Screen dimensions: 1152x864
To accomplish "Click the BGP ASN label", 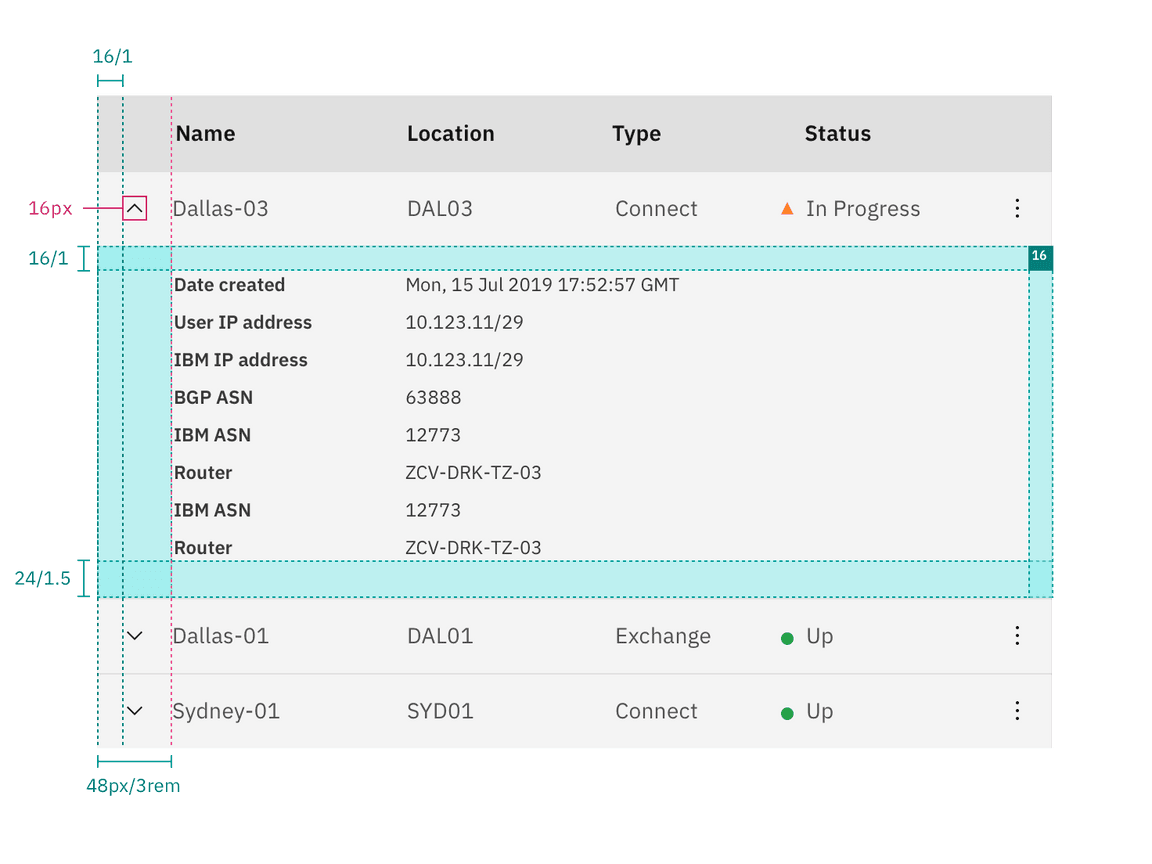I will pos(213,397).
